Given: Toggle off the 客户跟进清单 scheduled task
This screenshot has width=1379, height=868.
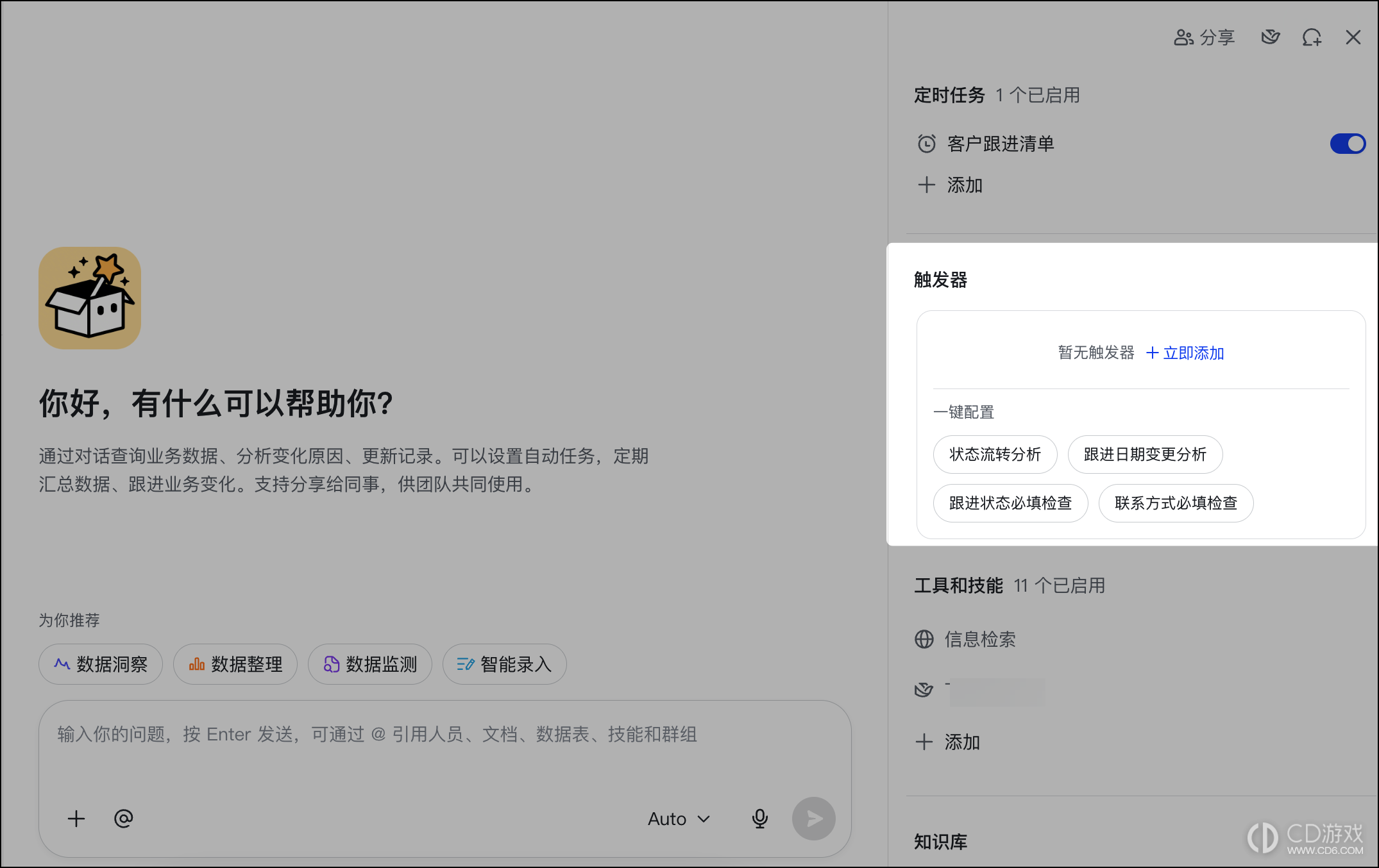Looking at the screenshot, I should [1348, 144].
